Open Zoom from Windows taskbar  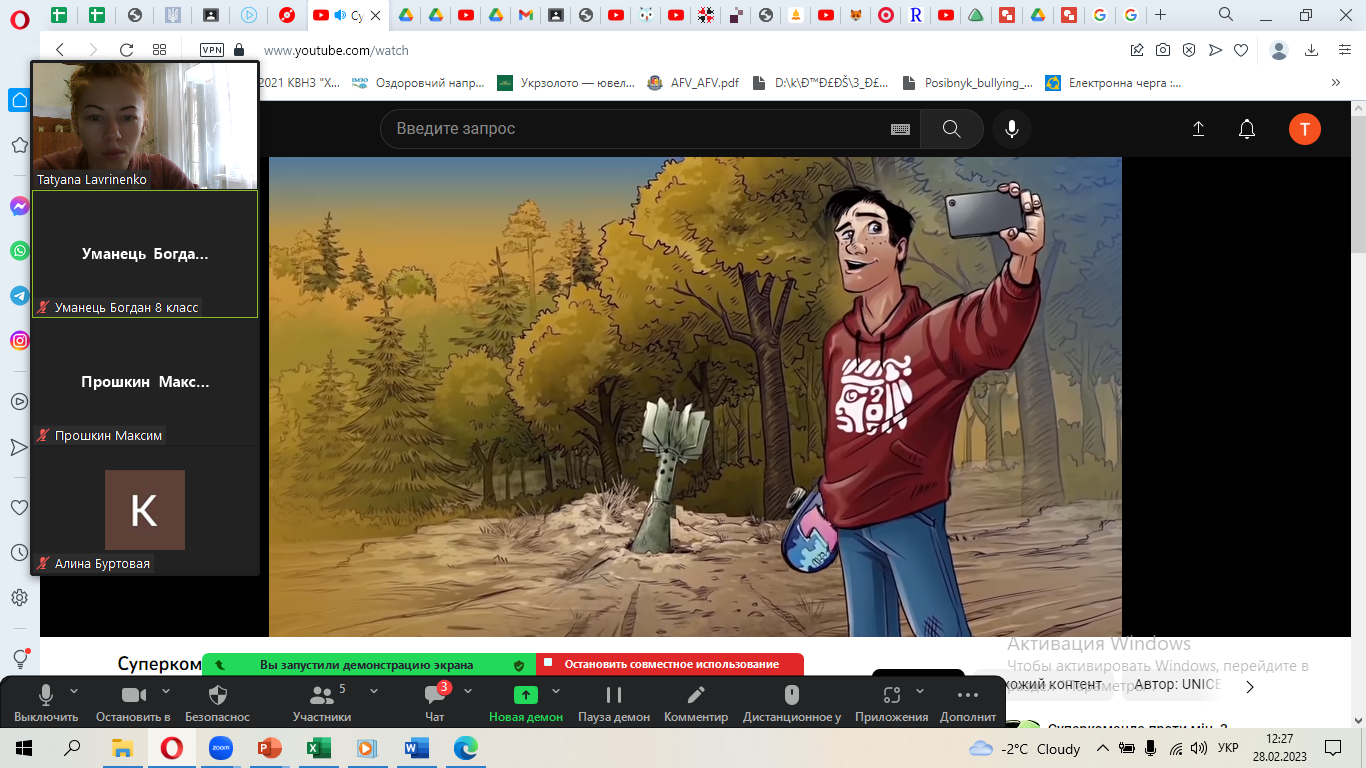[x=221, y=747]
